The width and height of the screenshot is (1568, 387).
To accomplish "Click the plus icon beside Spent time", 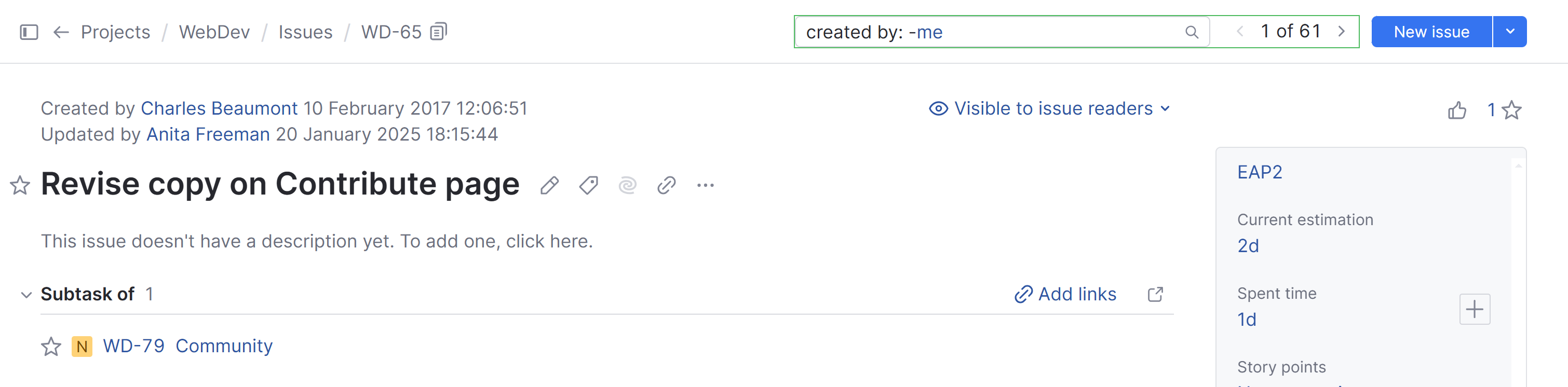I will coord(1474,309).
